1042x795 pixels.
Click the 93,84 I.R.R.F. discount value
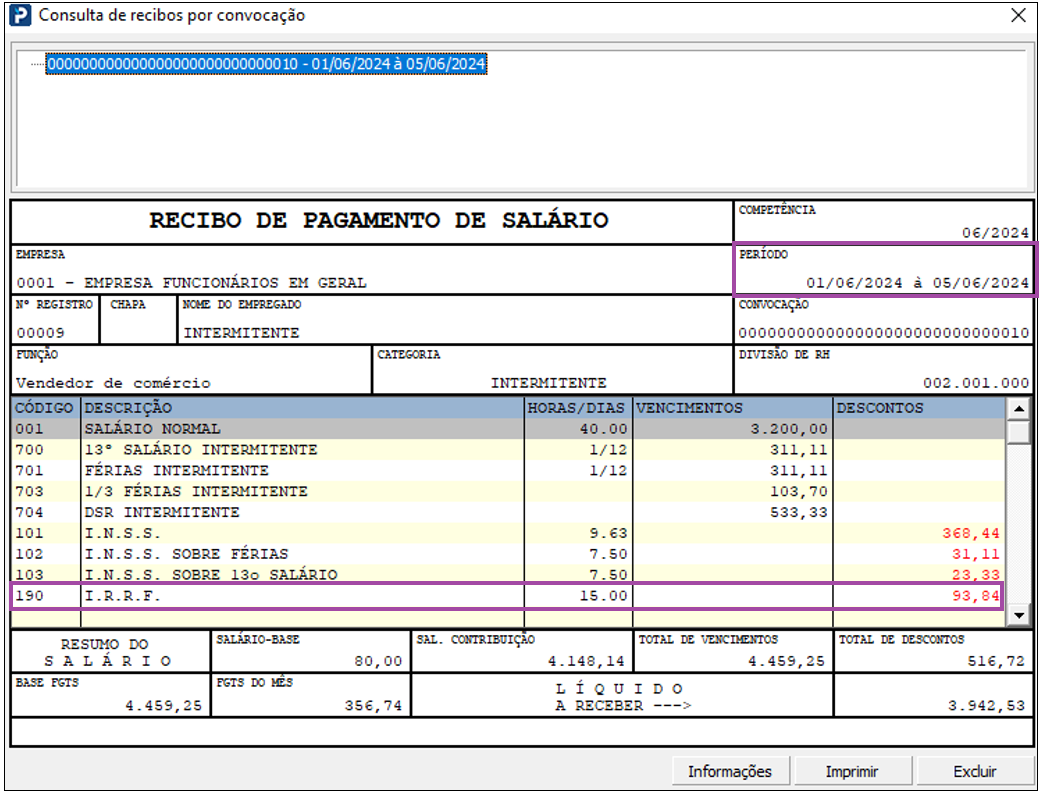976,596
